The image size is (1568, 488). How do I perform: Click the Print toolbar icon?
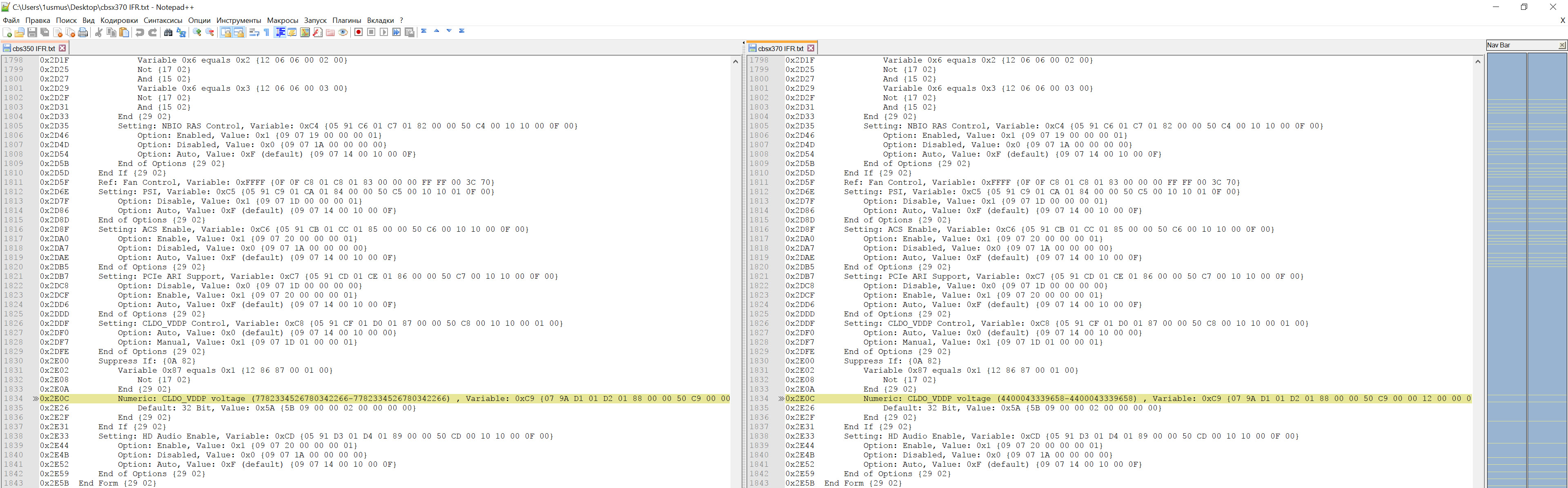click(x=83, y=32)
